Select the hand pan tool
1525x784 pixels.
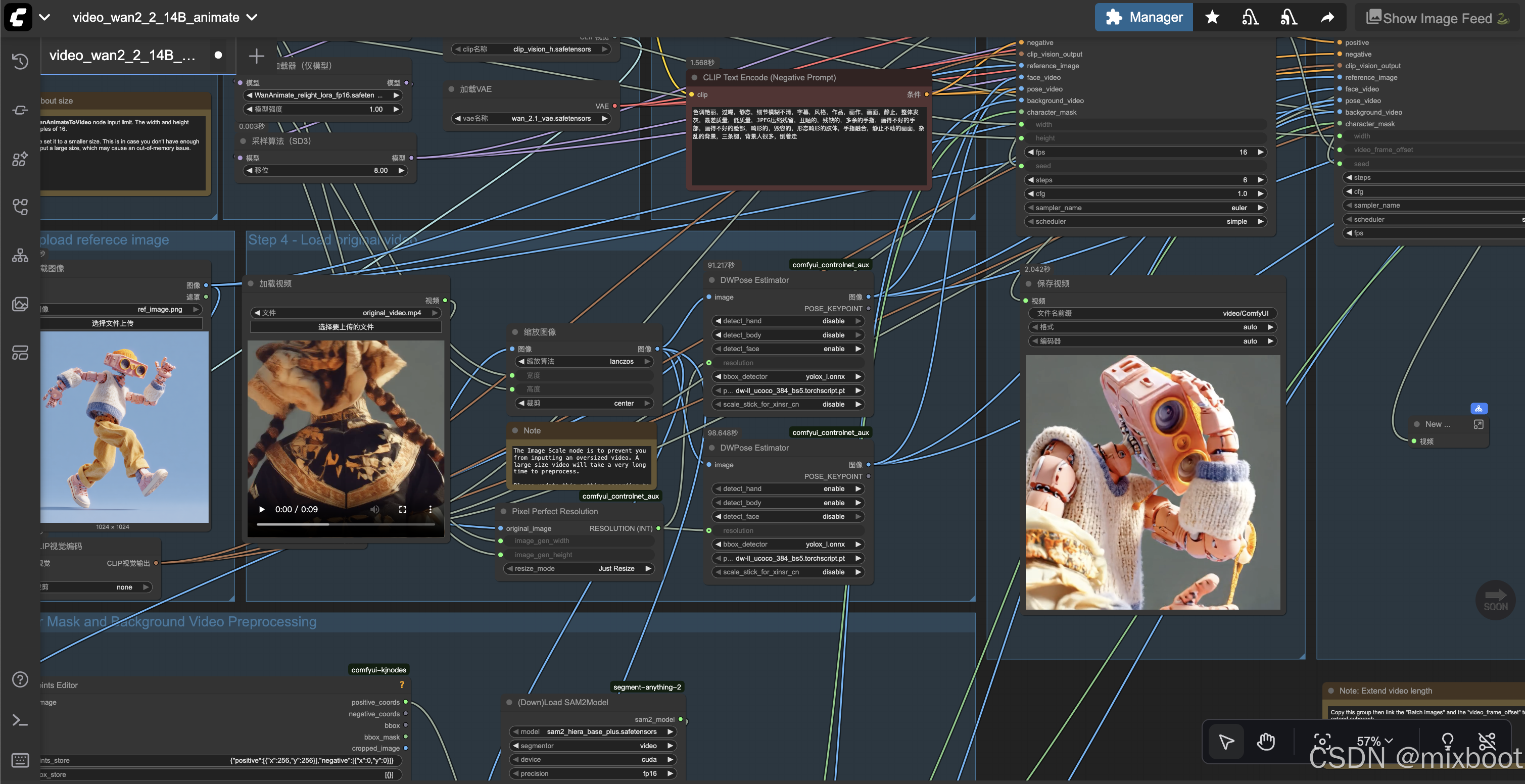pyautogui.click(x=1266, y=742)
